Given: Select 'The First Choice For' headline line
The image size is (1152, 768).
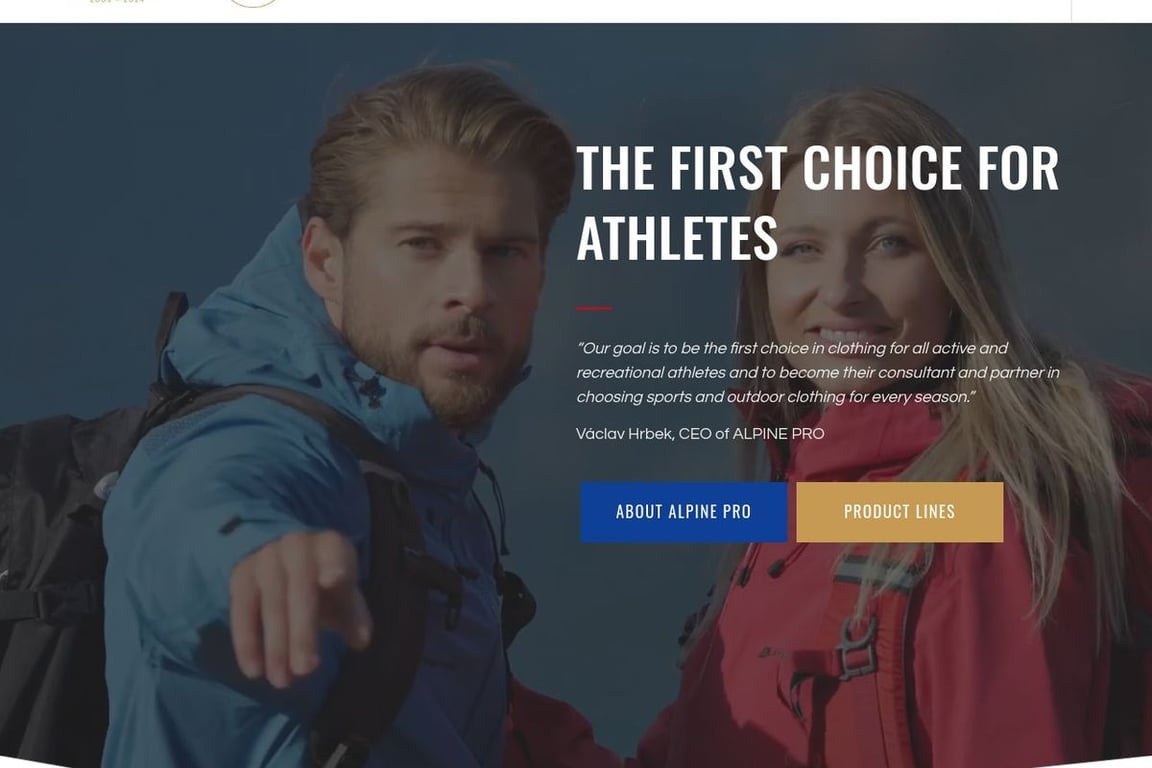Looking at the screenshot, I should (817, 168).
